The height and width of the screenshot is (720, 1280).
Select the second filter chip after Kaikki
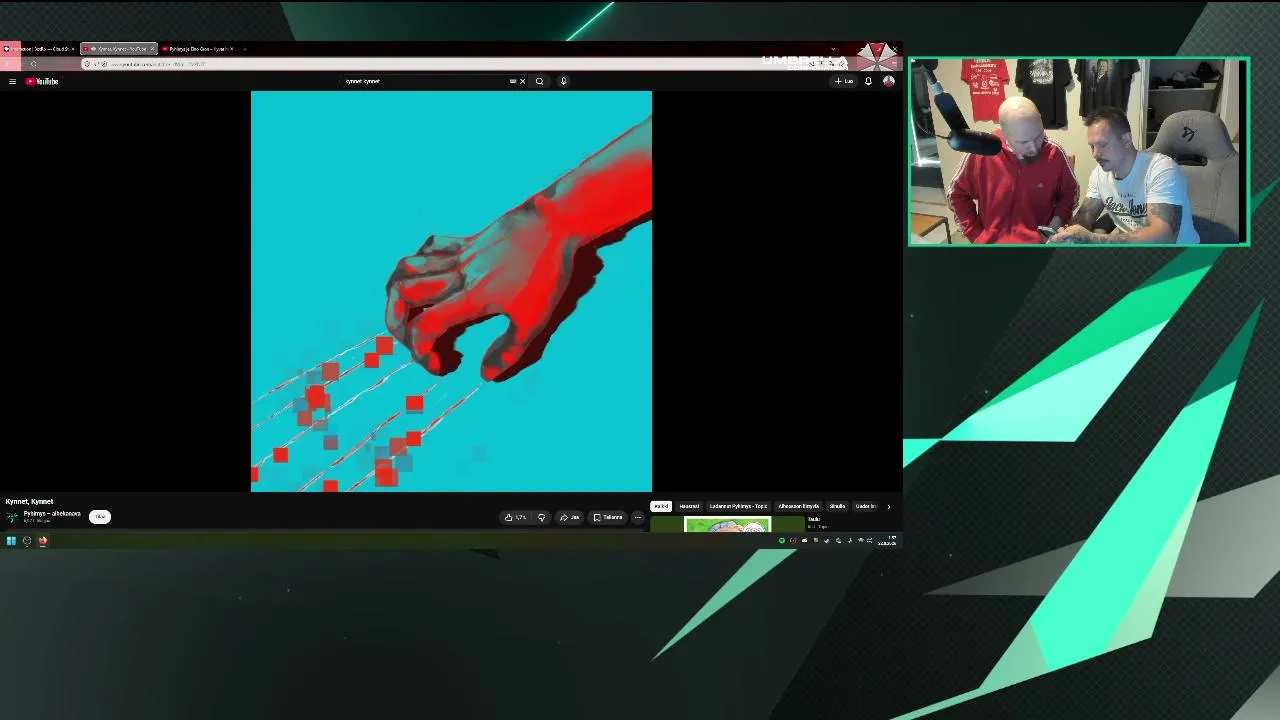tap(689, 506)
